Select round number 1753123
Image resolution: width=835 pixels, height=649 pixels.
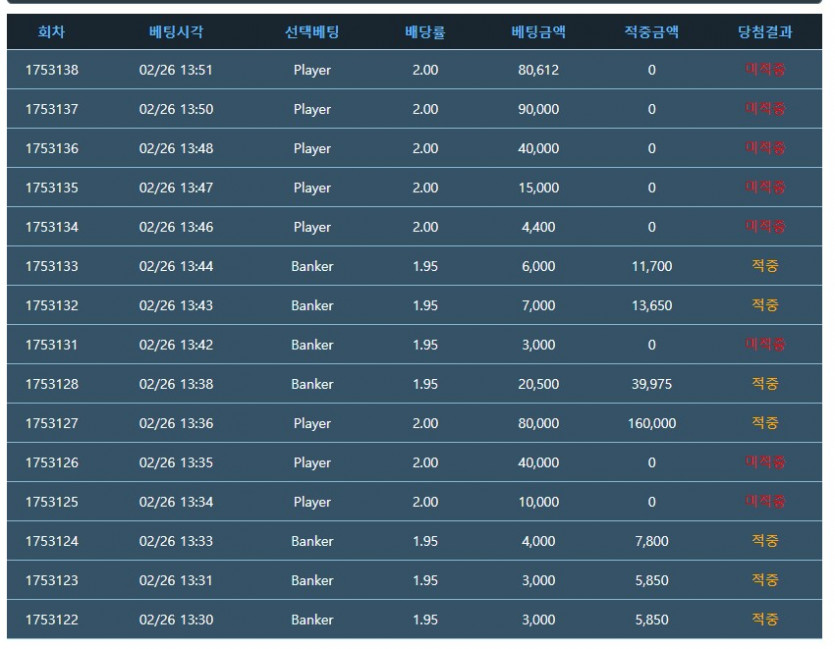52,580
